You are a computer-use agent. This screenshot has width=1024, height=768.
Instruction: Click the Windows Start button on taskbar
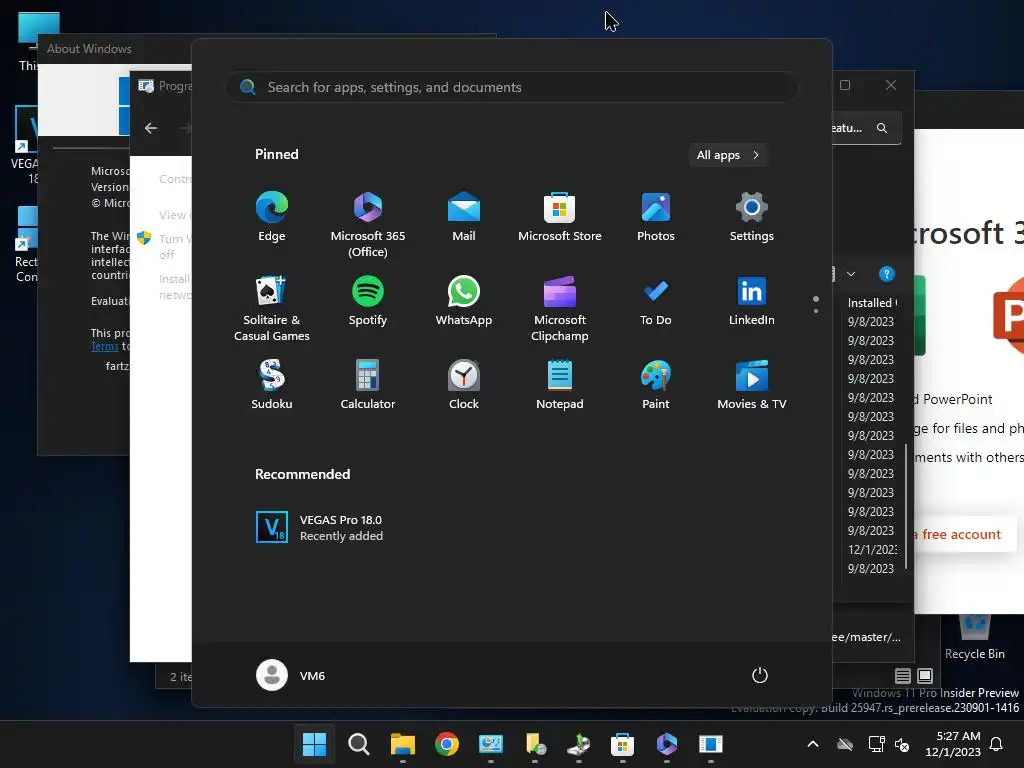(x=314, y=744)
